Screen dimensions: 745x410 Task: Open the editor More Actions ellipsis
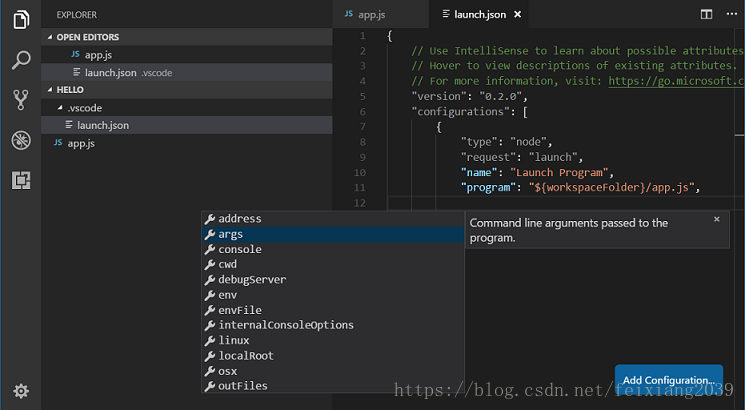732,14
